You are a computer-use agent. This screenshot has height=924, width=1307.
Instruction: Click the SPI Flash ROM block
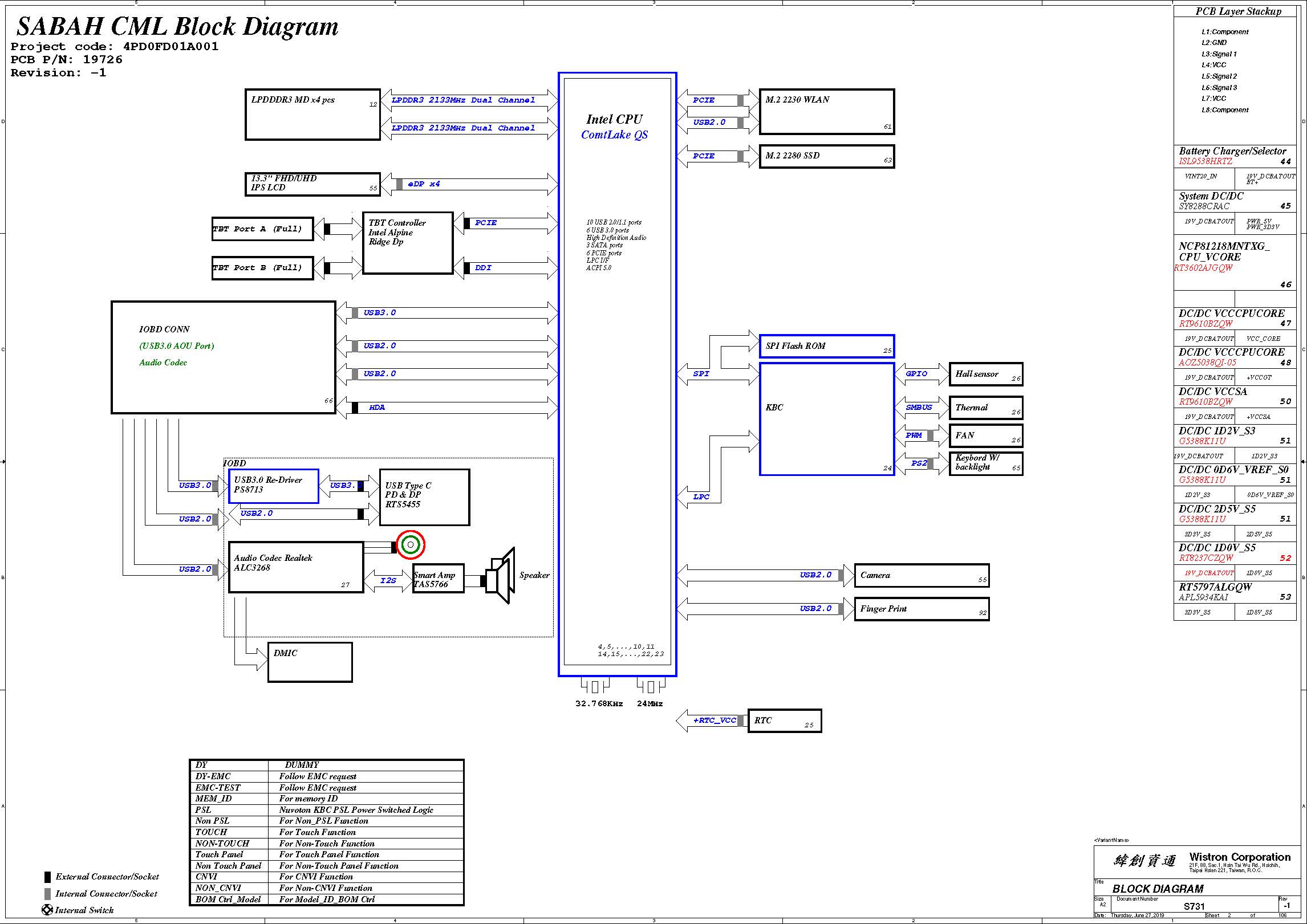point(826,346)
